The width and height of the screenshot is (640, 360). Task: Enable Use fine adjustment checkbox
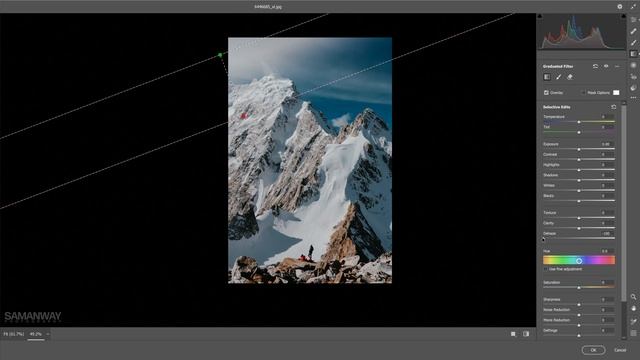[x=546, y=269]
